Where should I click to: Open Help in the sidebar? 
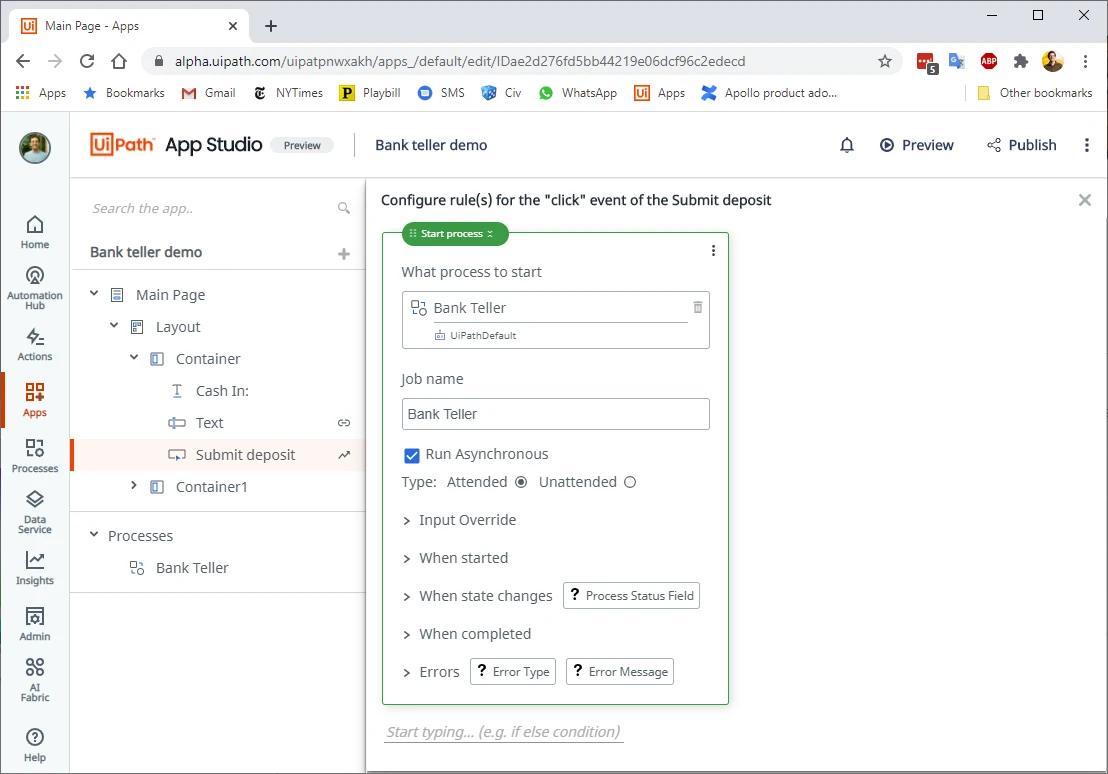(x=35, y=745)
